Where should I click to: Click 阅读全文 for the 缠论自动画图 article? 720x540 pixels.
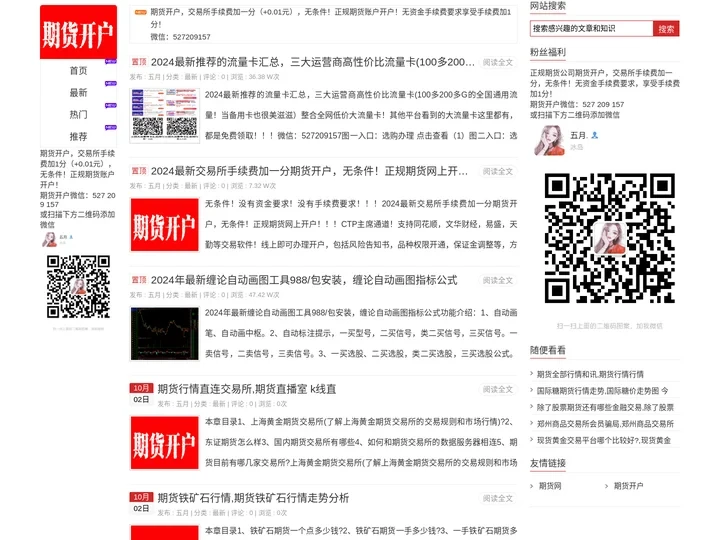click(497, 280)
